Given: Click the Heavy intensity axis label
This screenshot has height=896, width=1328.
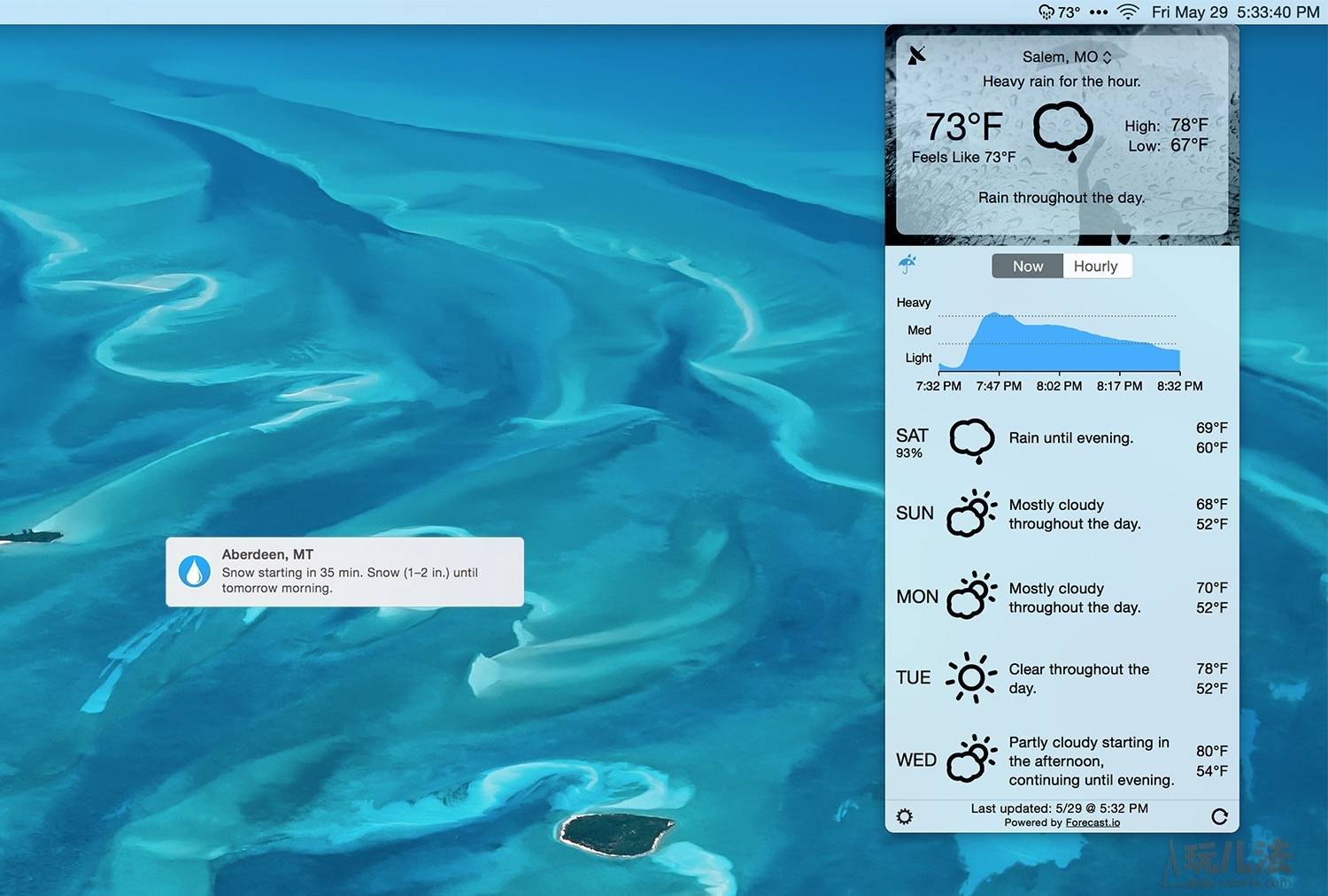Looking at the screenshot, I should pos(914,303).
